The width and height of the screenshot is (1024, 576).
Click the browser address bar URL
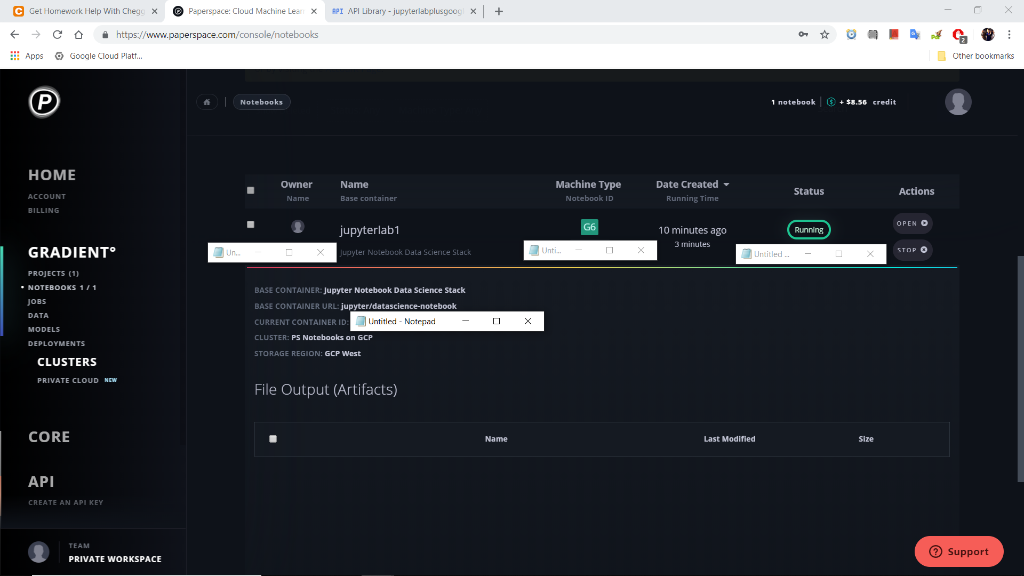pyautogui.click(x=217, y=35)
